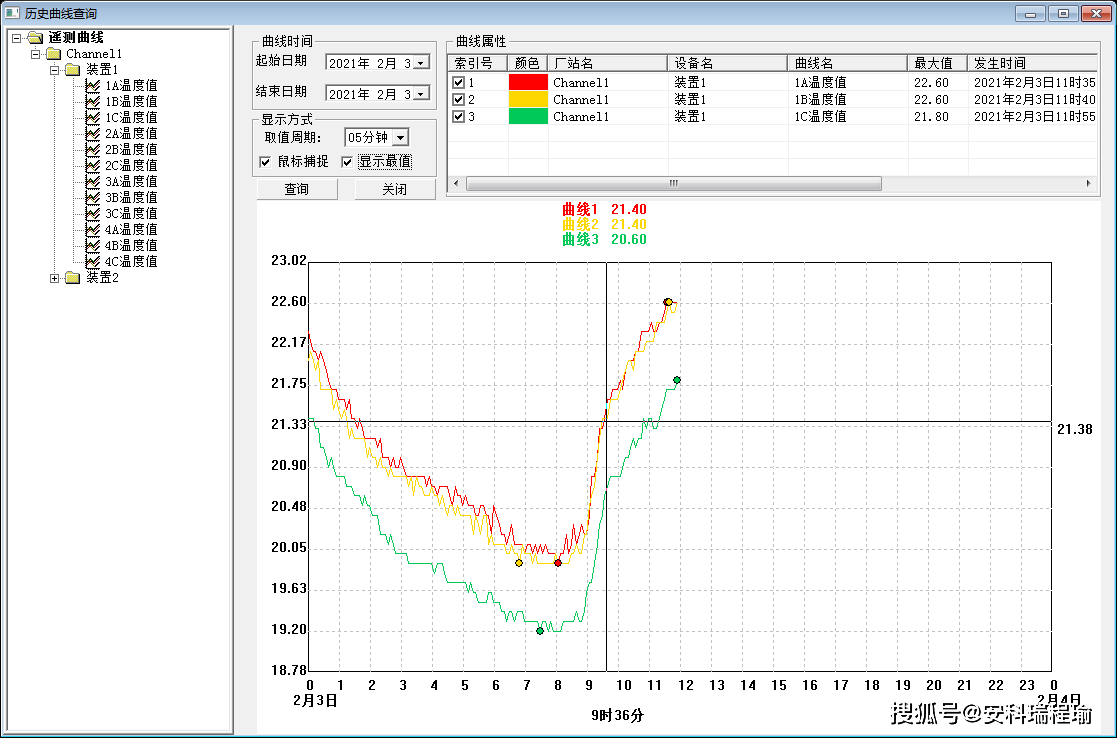This screenshot has width=1117, height=738.
Task: Click the 4C温度值 curve icon in tree
Action: tap(93, 262)
